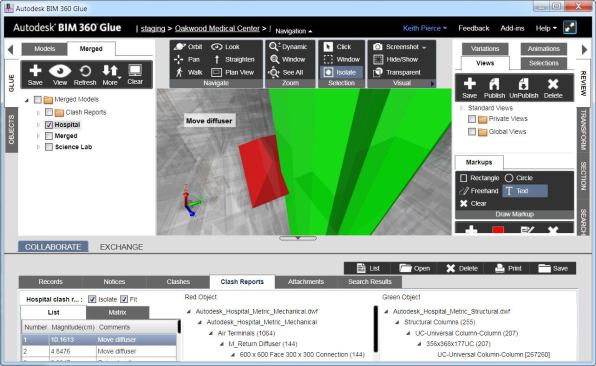Save the current view in Views panel
The height and width of the screenshot is (366, 596).
(469, 88)
